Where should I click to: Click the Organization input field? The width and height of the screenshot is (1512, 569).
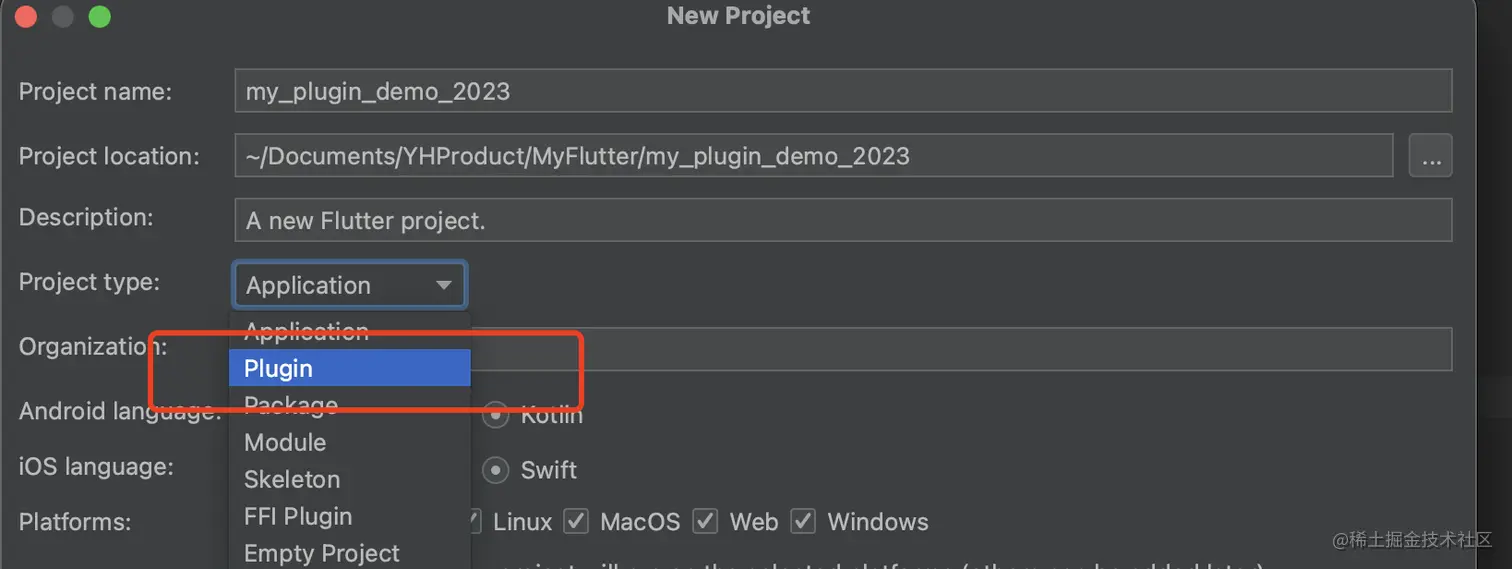tap(960, 348)
